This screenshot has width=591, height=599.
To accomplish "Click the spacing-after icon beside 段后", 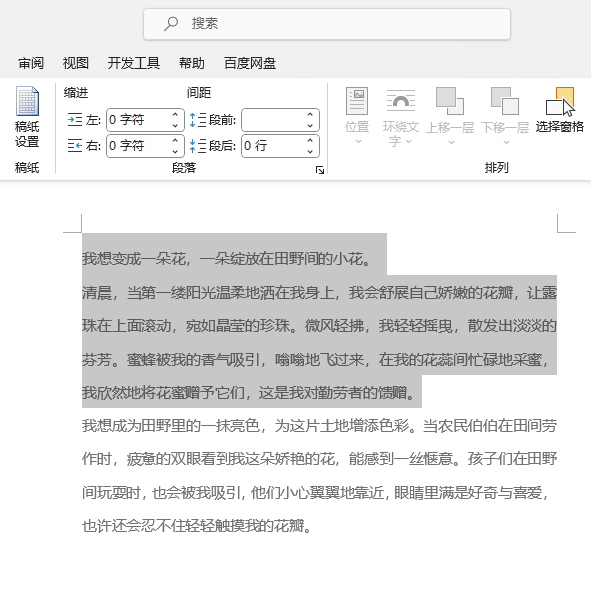I will tap(198, 146).
